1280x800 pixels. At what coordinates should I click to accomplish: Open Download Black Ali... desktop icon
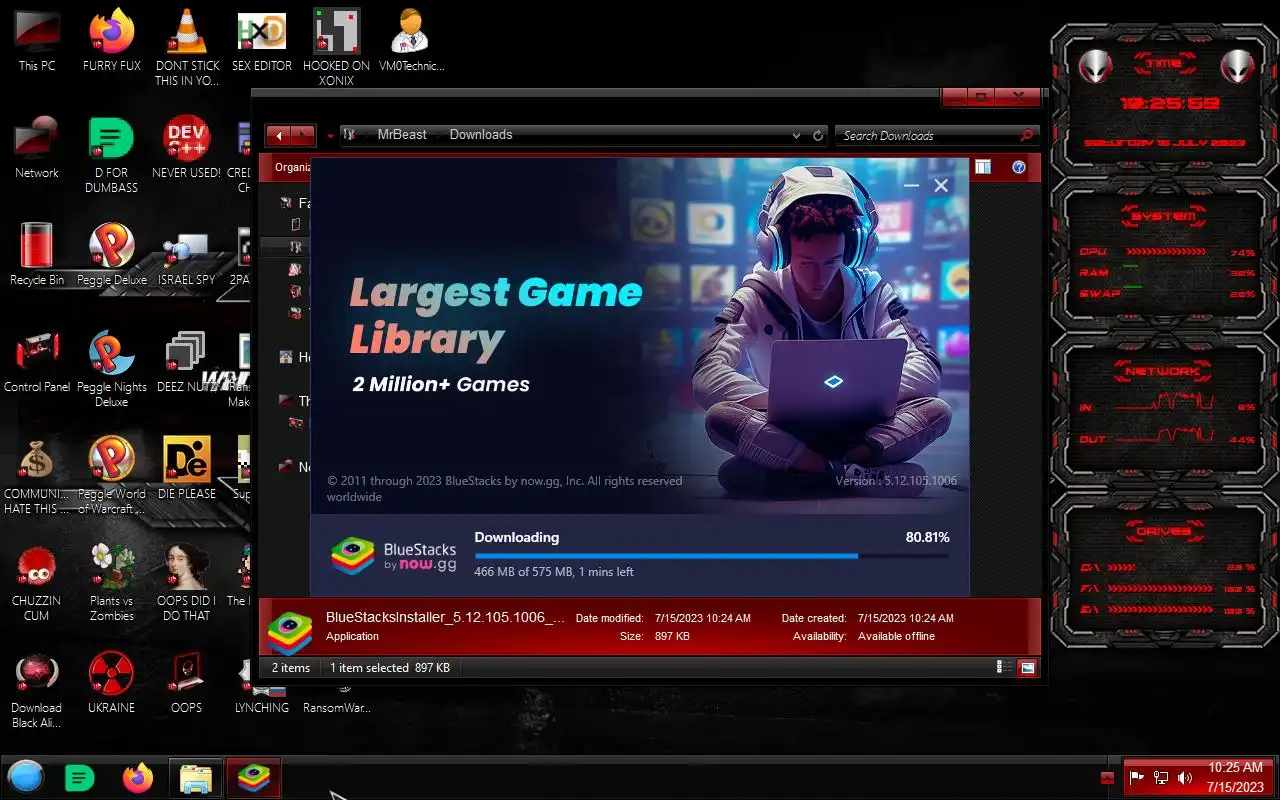tap(37, 690)
